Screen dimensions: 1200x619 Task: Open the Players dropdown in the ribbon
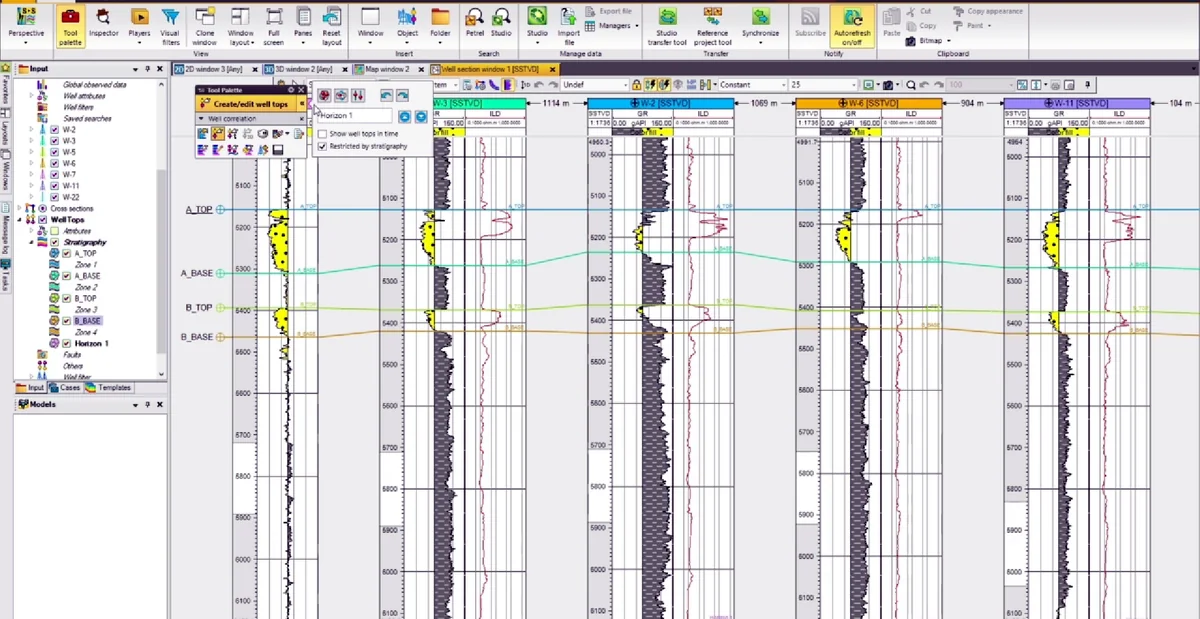click(x=139, y=25)
